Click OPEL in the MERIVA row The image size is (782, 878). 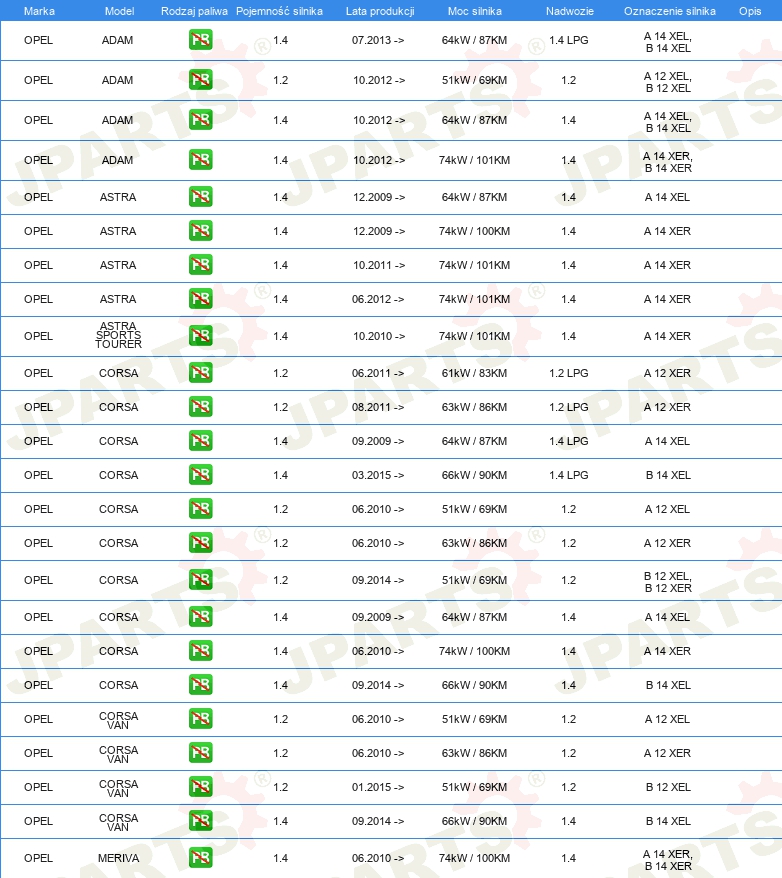tap(39, 858)
